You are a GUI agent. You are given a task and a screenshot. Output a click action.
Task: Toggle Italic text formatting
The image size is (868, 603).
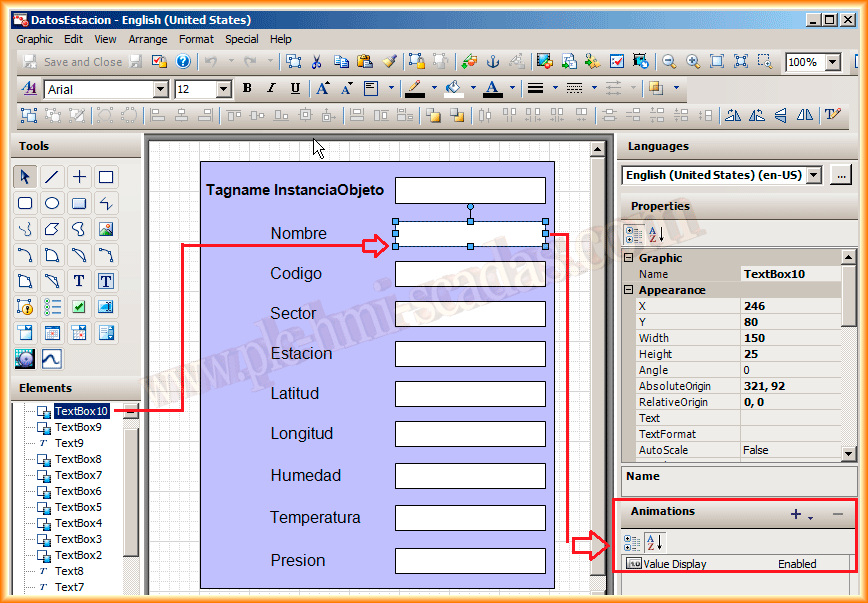coord(271,89)
